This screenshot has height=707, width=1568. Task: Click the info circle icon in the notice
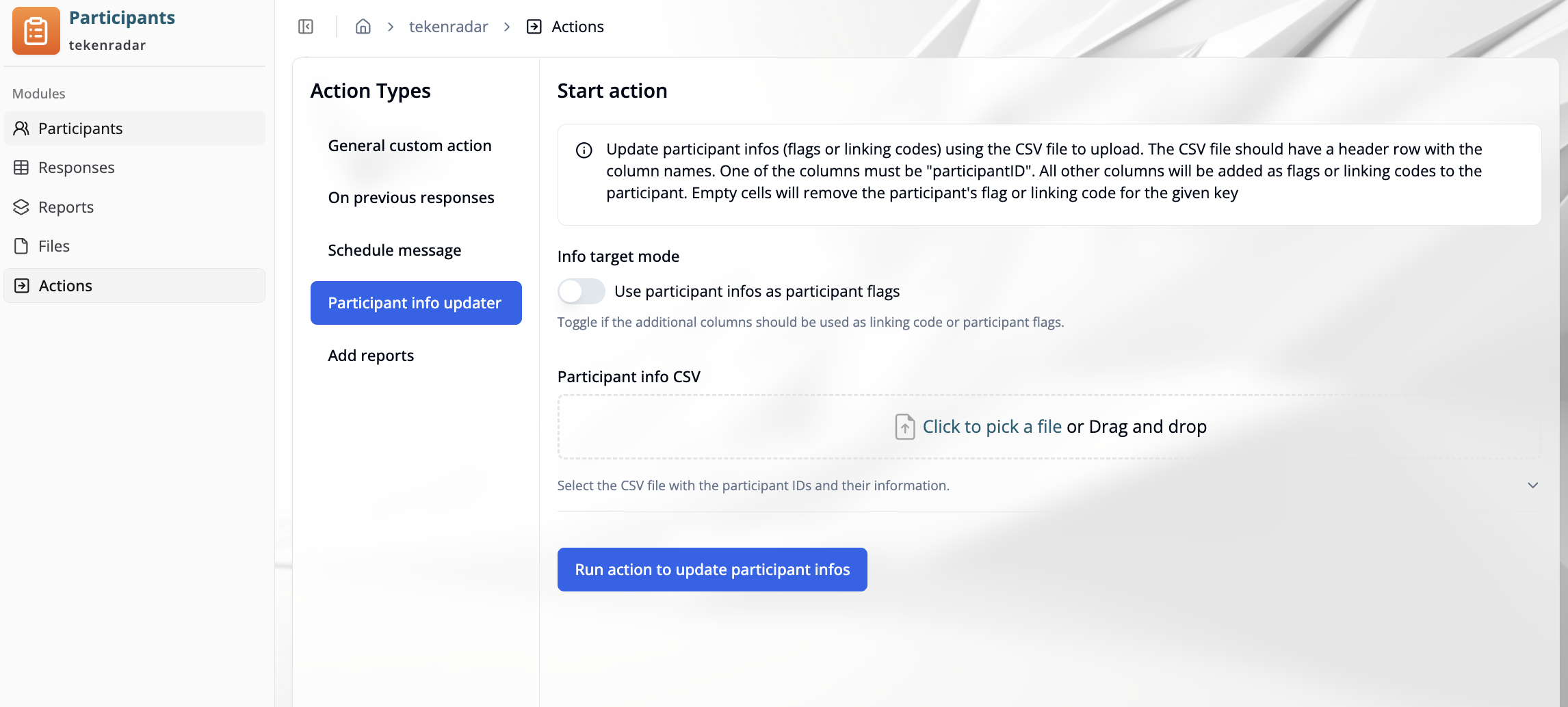(583, 150)
